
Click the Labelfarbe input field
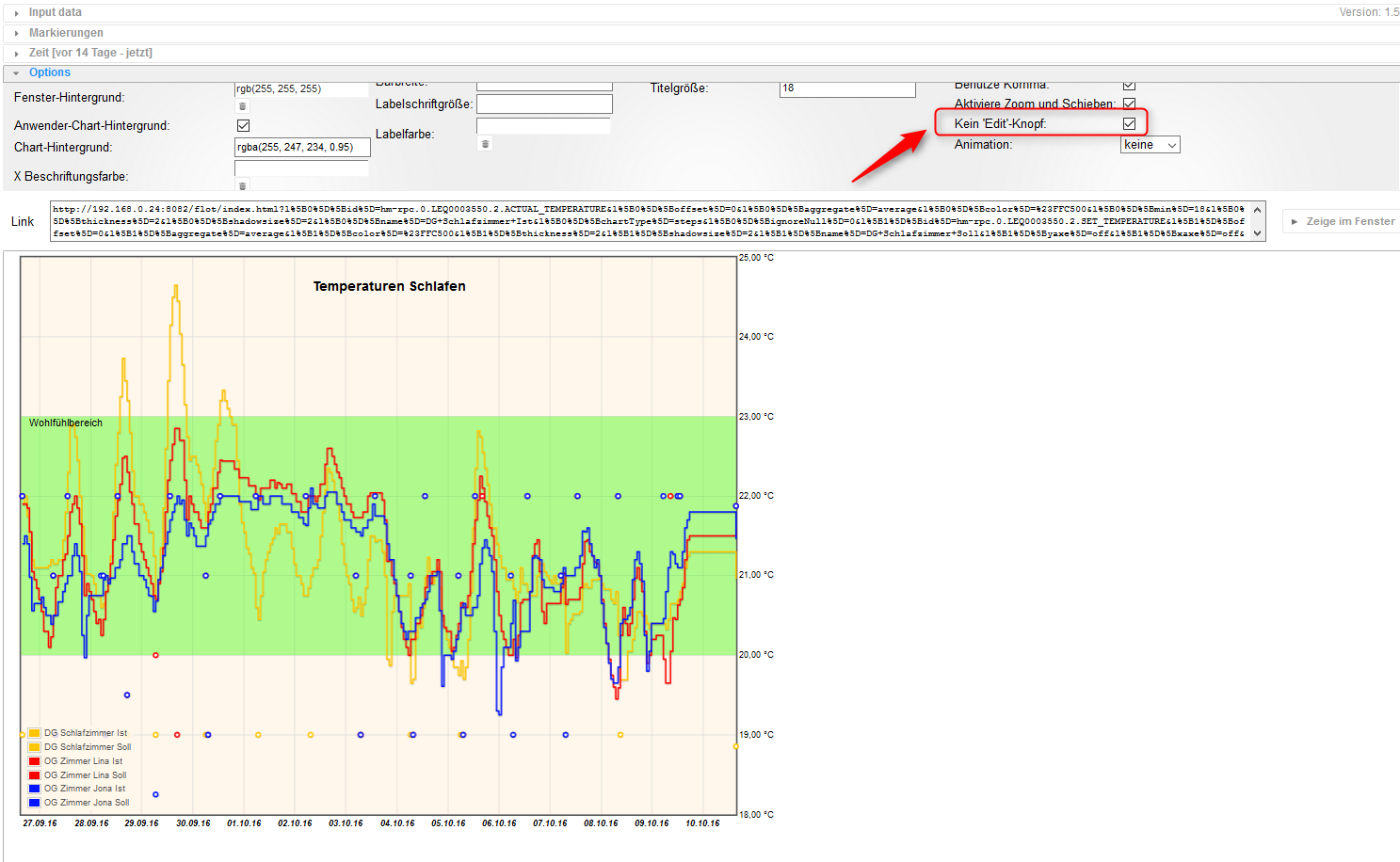[x=544, y=126]
